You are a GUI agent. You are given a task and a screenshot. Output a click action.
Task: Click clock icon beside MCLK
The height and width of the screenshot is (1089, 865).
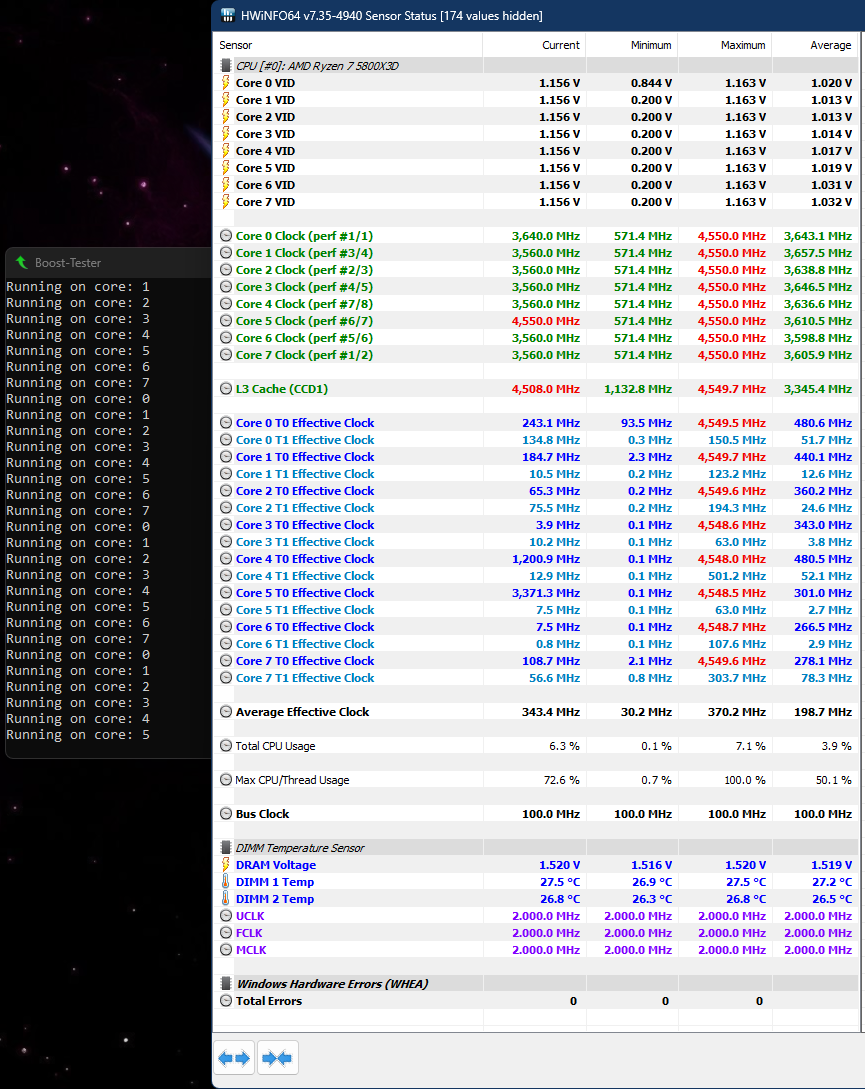pos(226,950)
